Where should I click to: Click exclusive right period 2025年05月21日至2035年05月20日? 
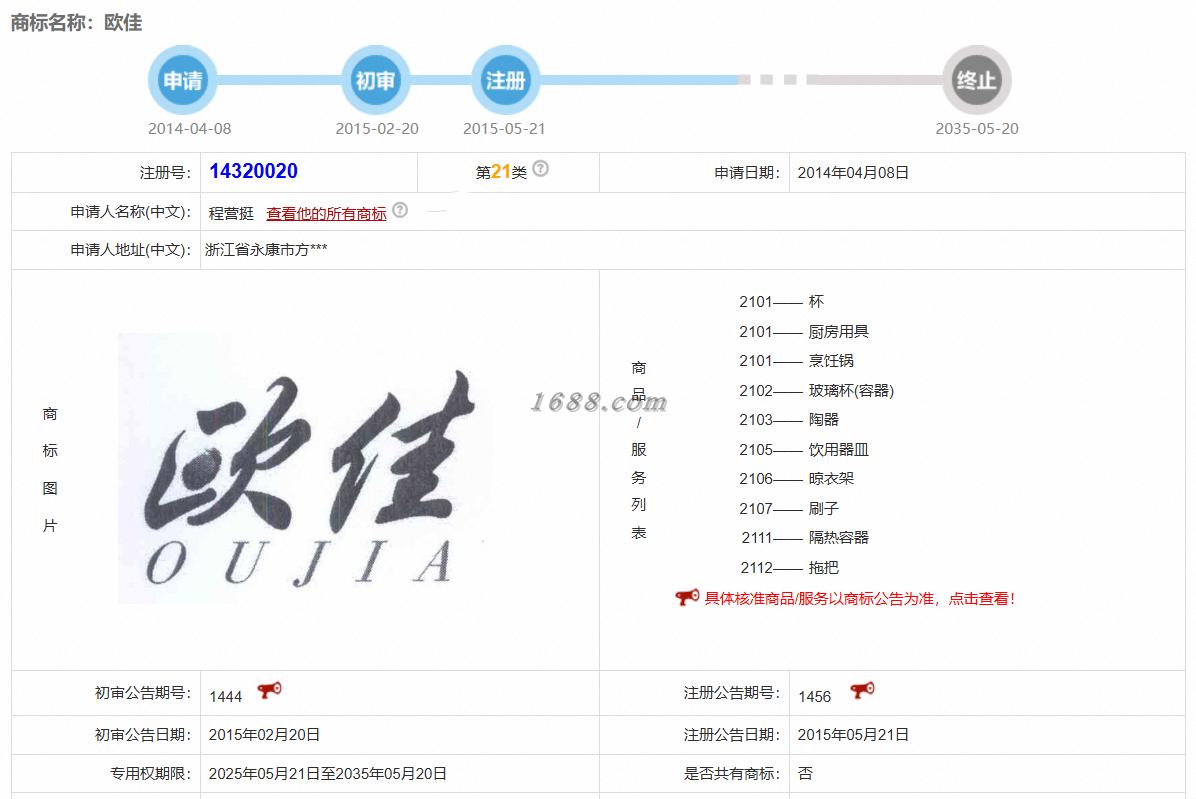(x=327, y=774)
